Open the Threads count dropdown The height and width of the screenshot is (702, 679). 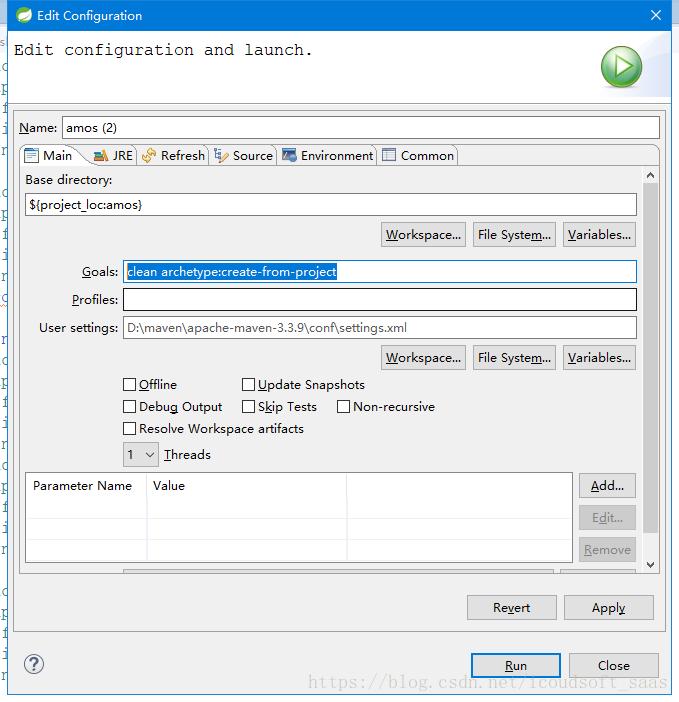[141, 455]
